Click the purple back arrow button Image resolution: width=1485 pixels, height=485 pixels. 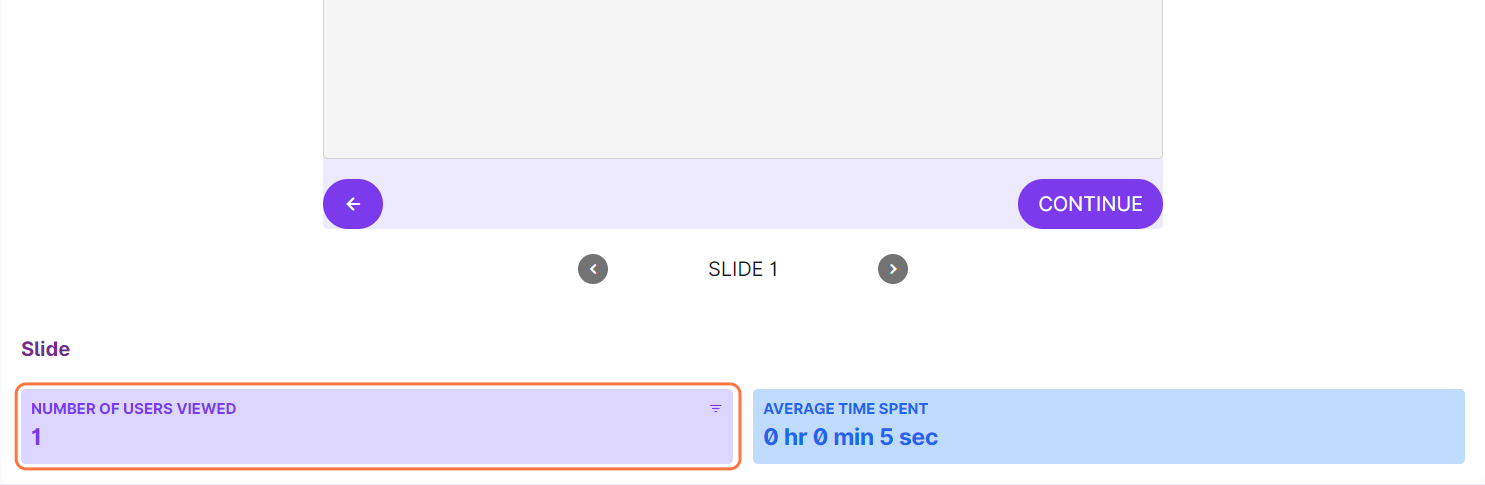[353, 204]
